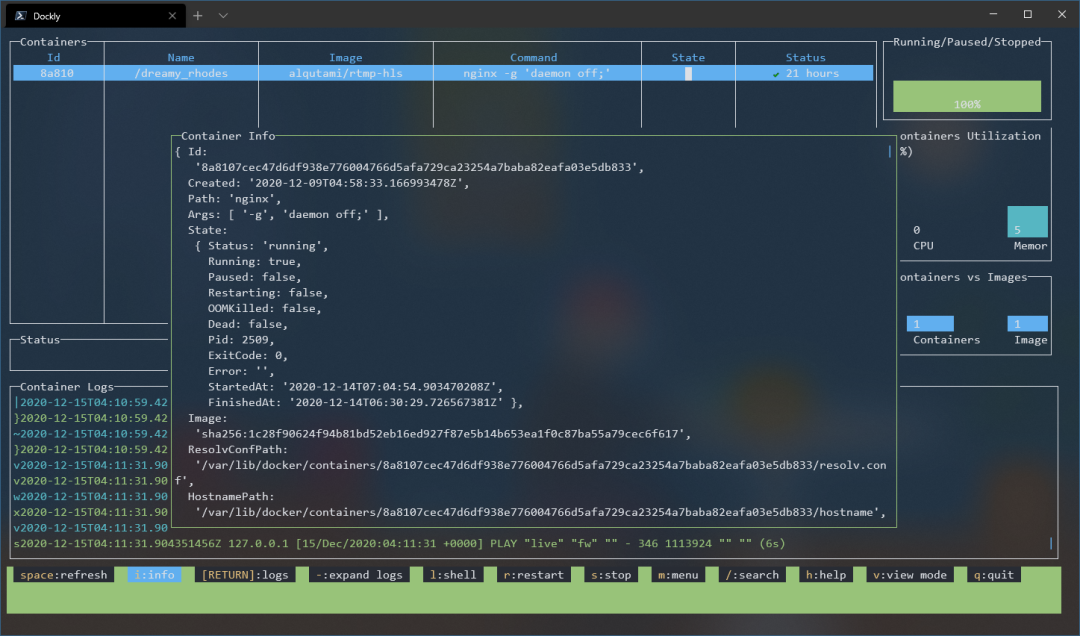Click the Id column header
1080x636 pixels.
pos(54,57)
